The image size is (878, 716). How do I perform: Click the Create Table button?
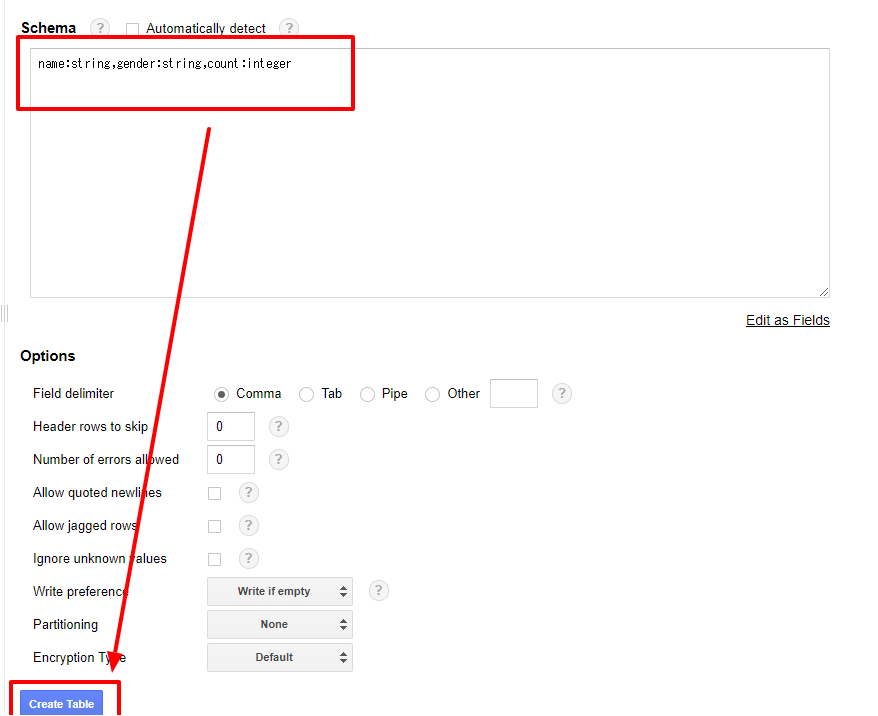[x=62, y=704]
